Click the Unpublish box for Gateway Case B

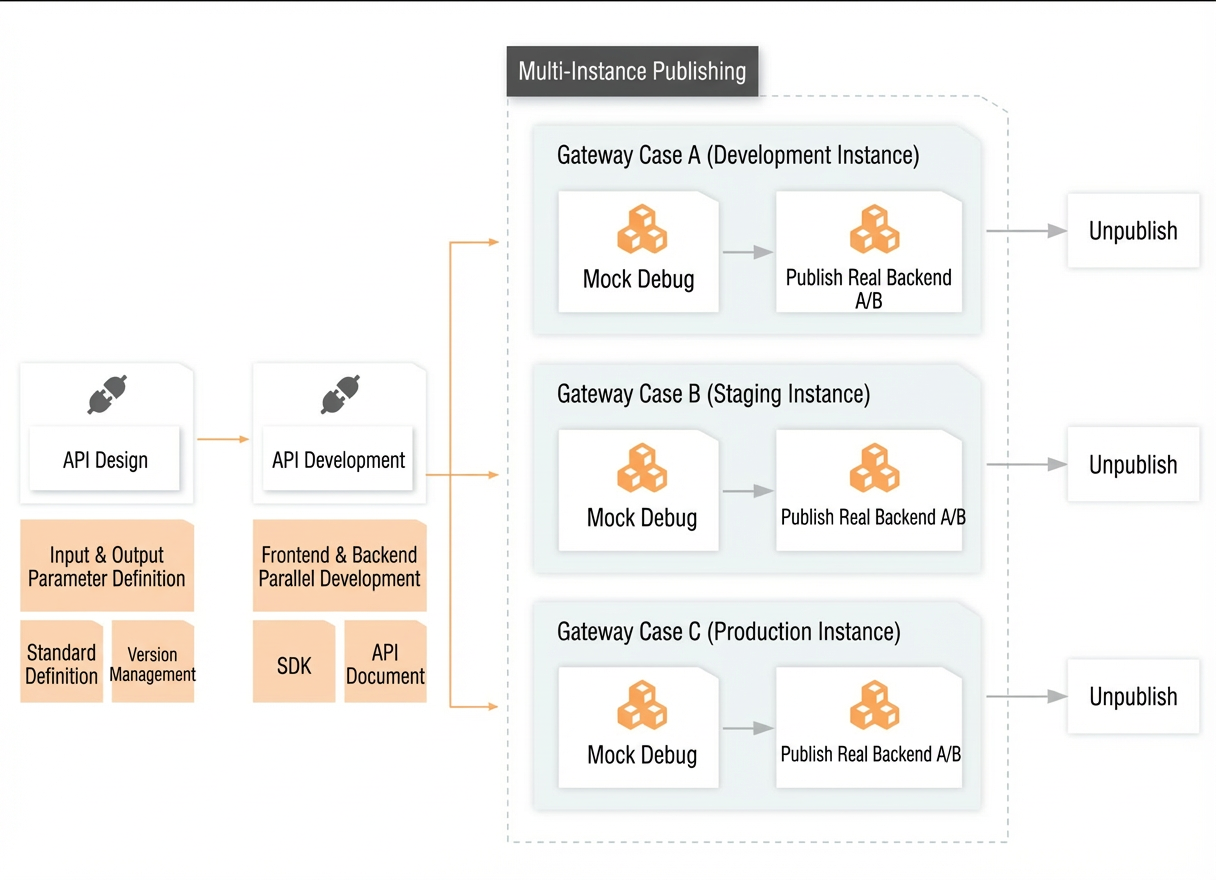(x=1133, y=464)
